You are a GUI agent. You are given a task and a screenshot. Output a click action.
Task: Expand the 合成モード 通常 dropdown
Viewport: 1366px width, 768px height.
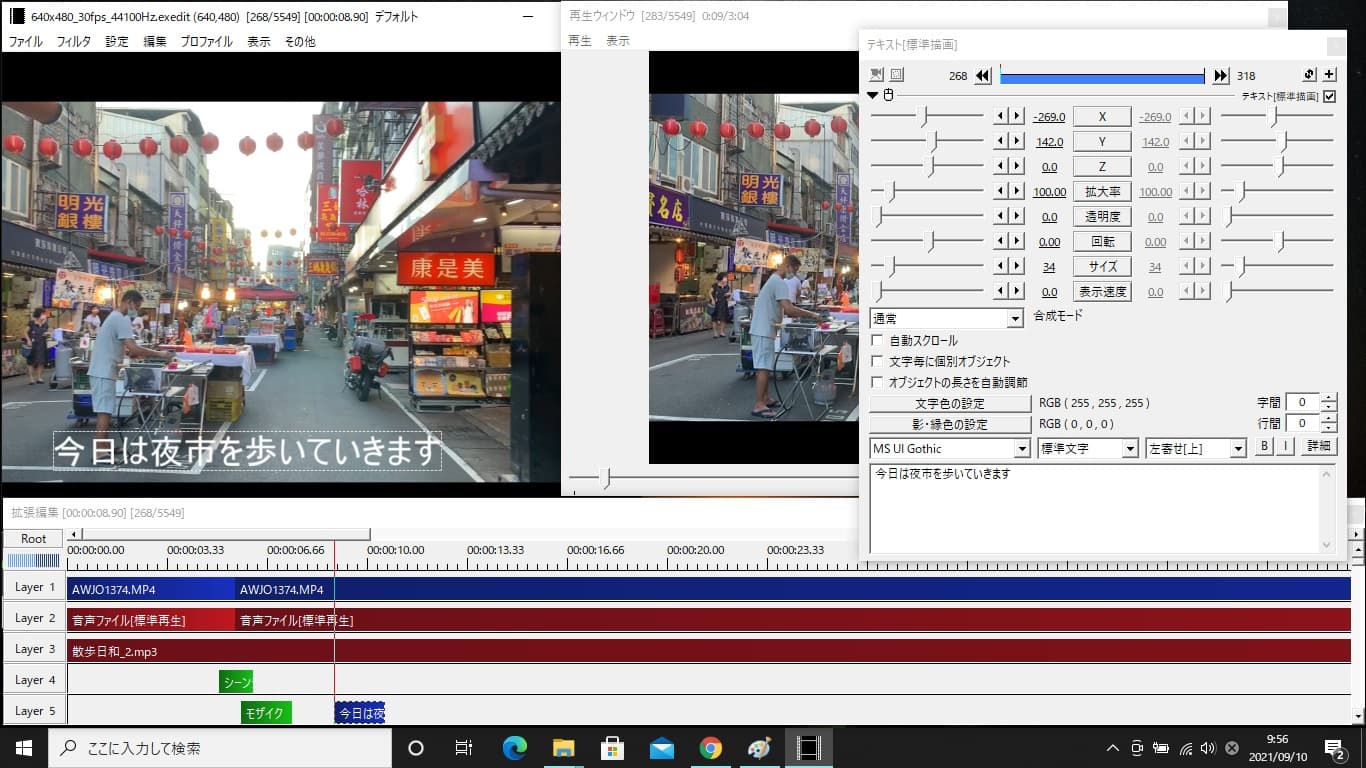[x=1015, y=319]
